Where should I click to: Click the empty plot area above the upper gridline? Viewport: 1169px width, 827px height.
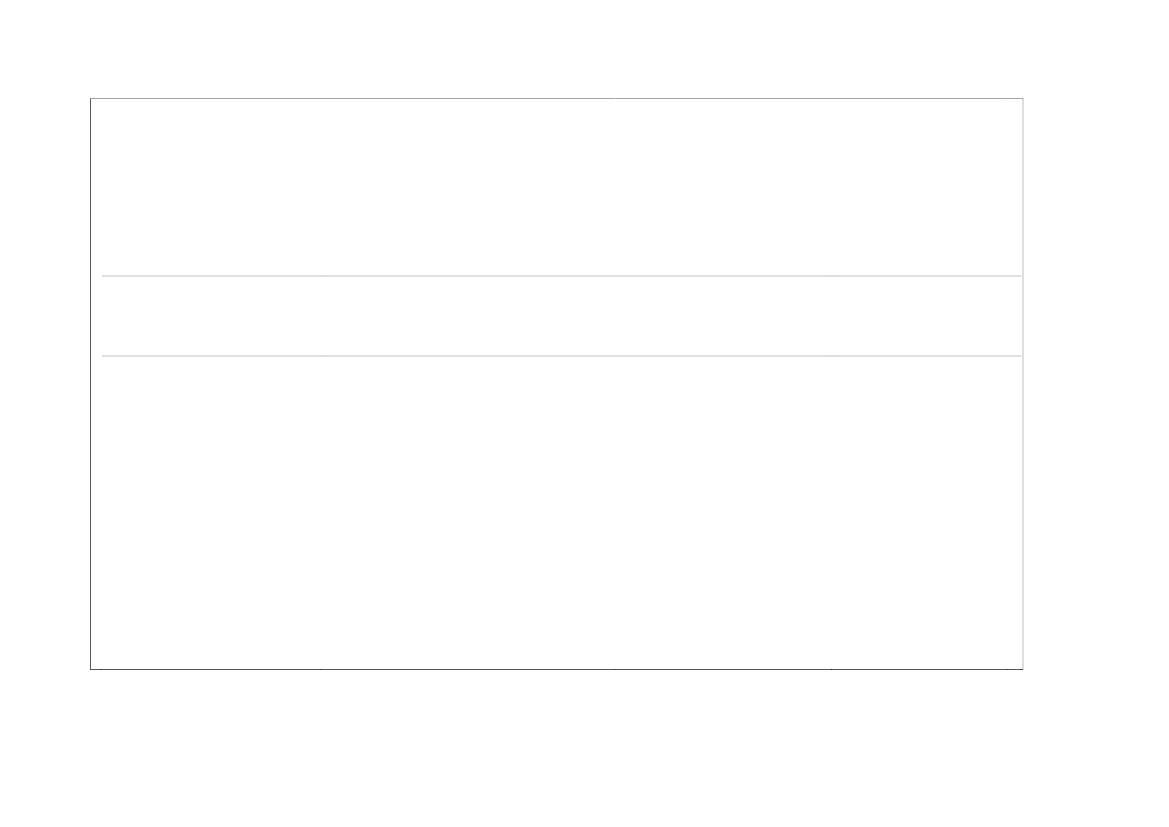click(557, 186)
